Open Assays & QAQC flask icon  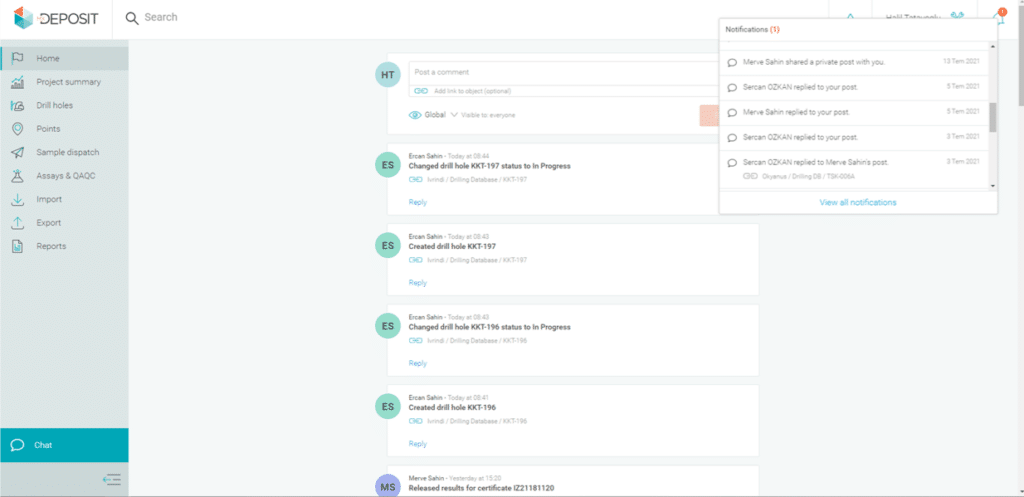pos(17,176)
